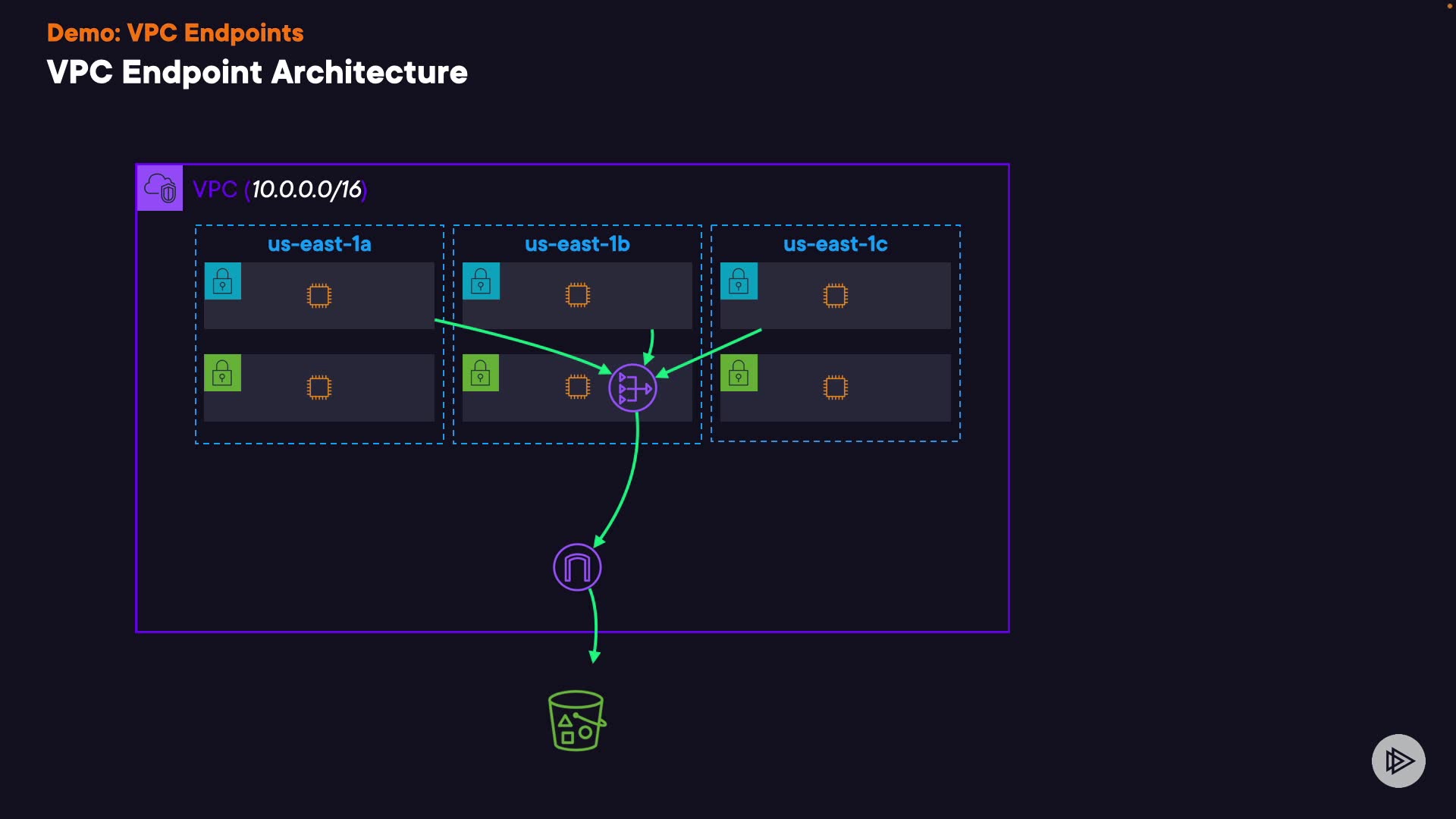This screenshot has height=819, width=1456.
Task: Click the top EC2 chip icon in us-east-1c
Action: pyautogui.click(x=835, y=296)
